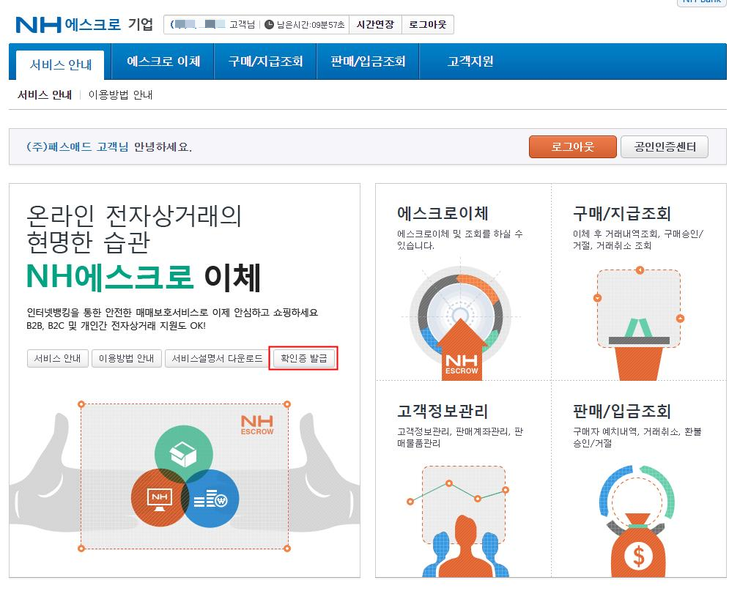
Task: Click the clock icon beside 남은시간
Action: (x=269, y=25)
